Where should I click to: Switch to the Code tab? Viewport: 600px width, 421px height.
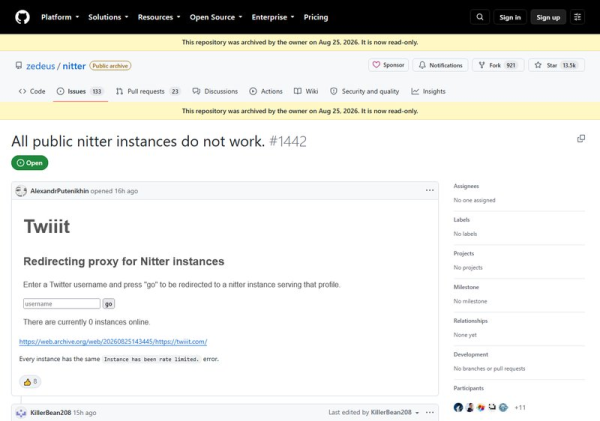(32, 91)
